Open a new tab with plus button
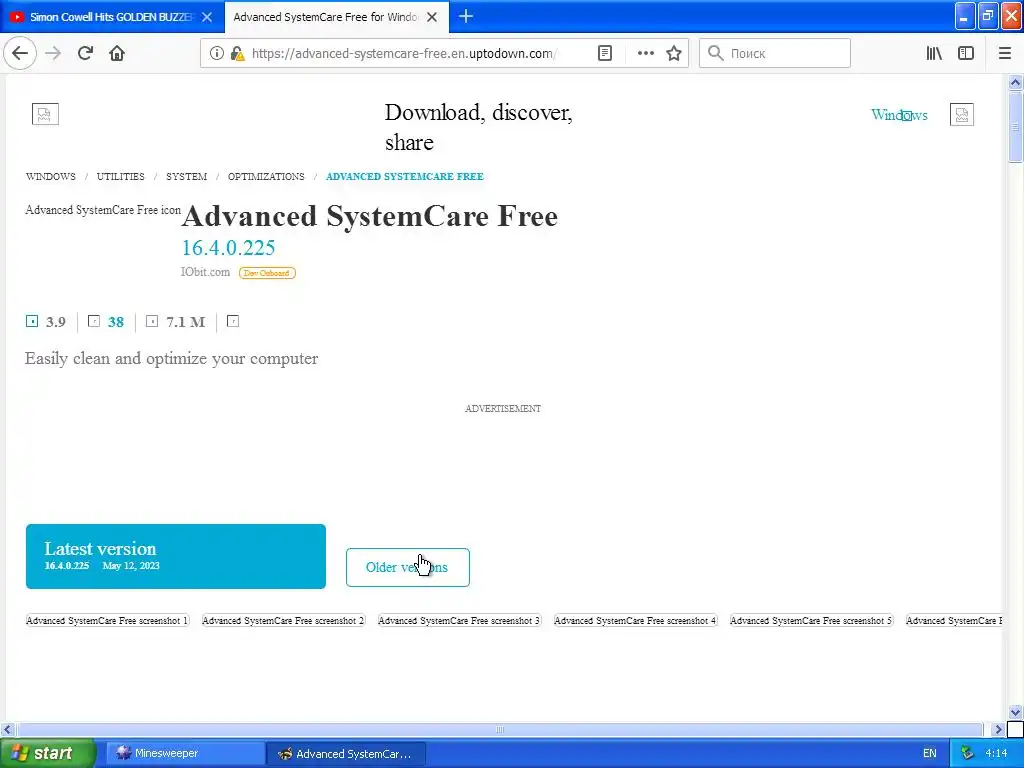Viewport: 1024px width, 768px height. click(466, 16)
